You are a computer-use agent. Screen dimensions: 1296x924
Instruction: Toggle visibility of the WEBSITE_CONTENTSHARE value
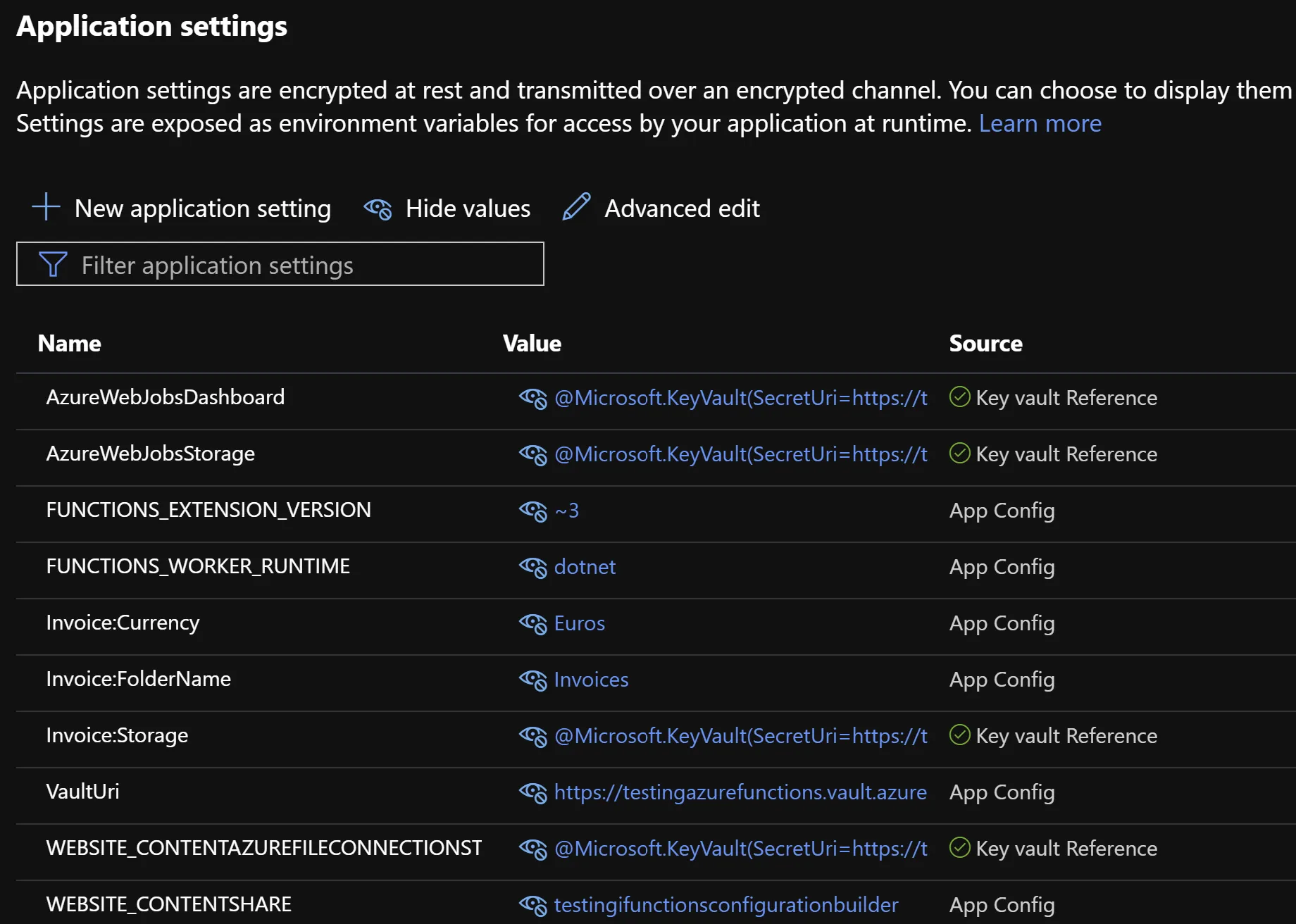point(534,906)
